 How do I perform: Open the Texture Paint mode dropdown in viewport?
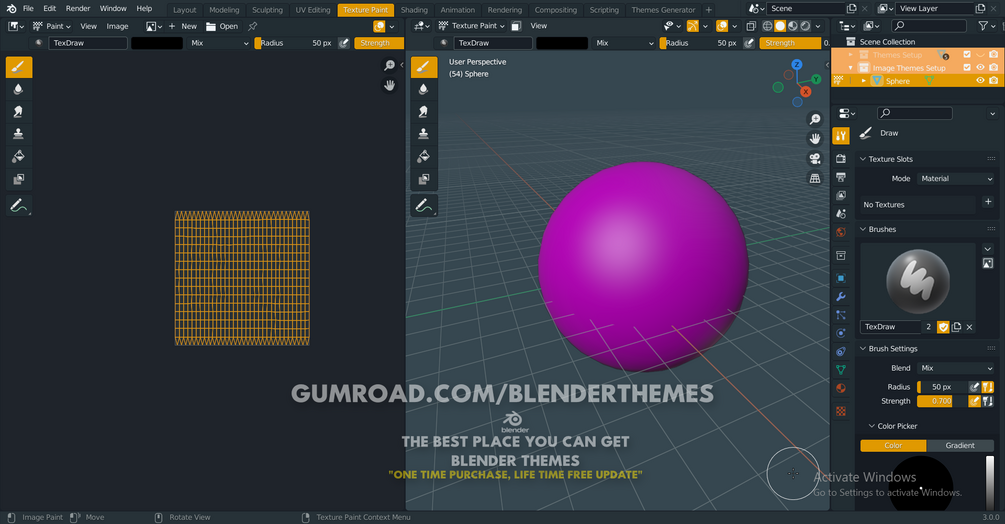[x=472, y=26]
